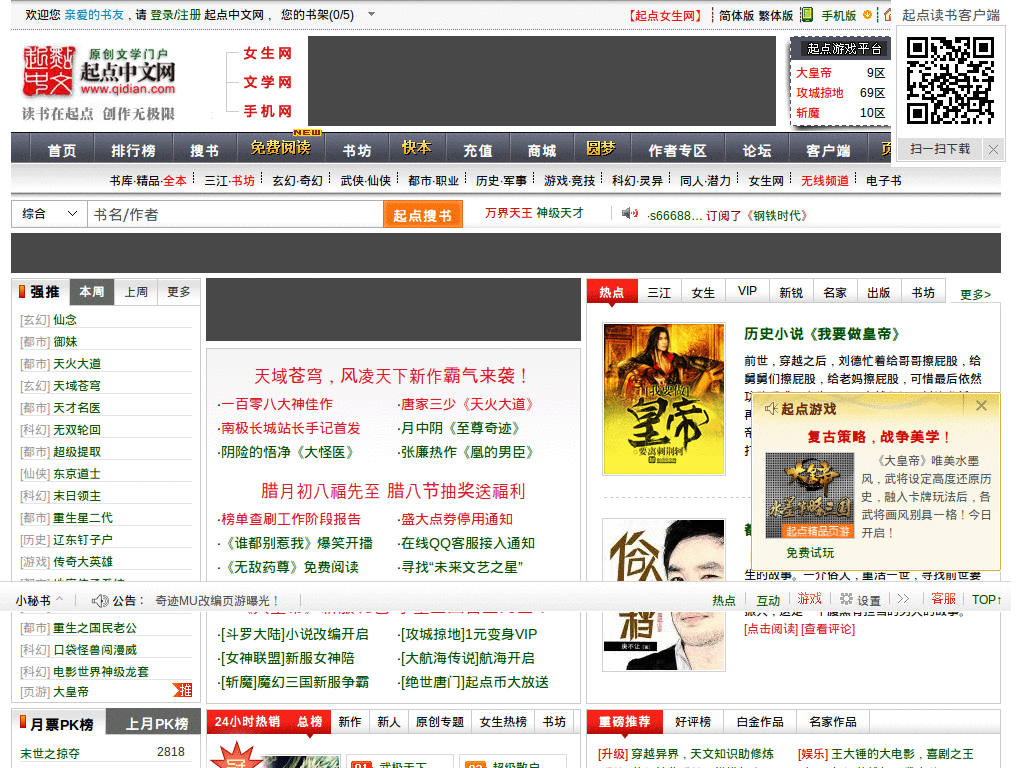Open the 俭 portrait book cover
The image size is (1024, 768).
664,595
